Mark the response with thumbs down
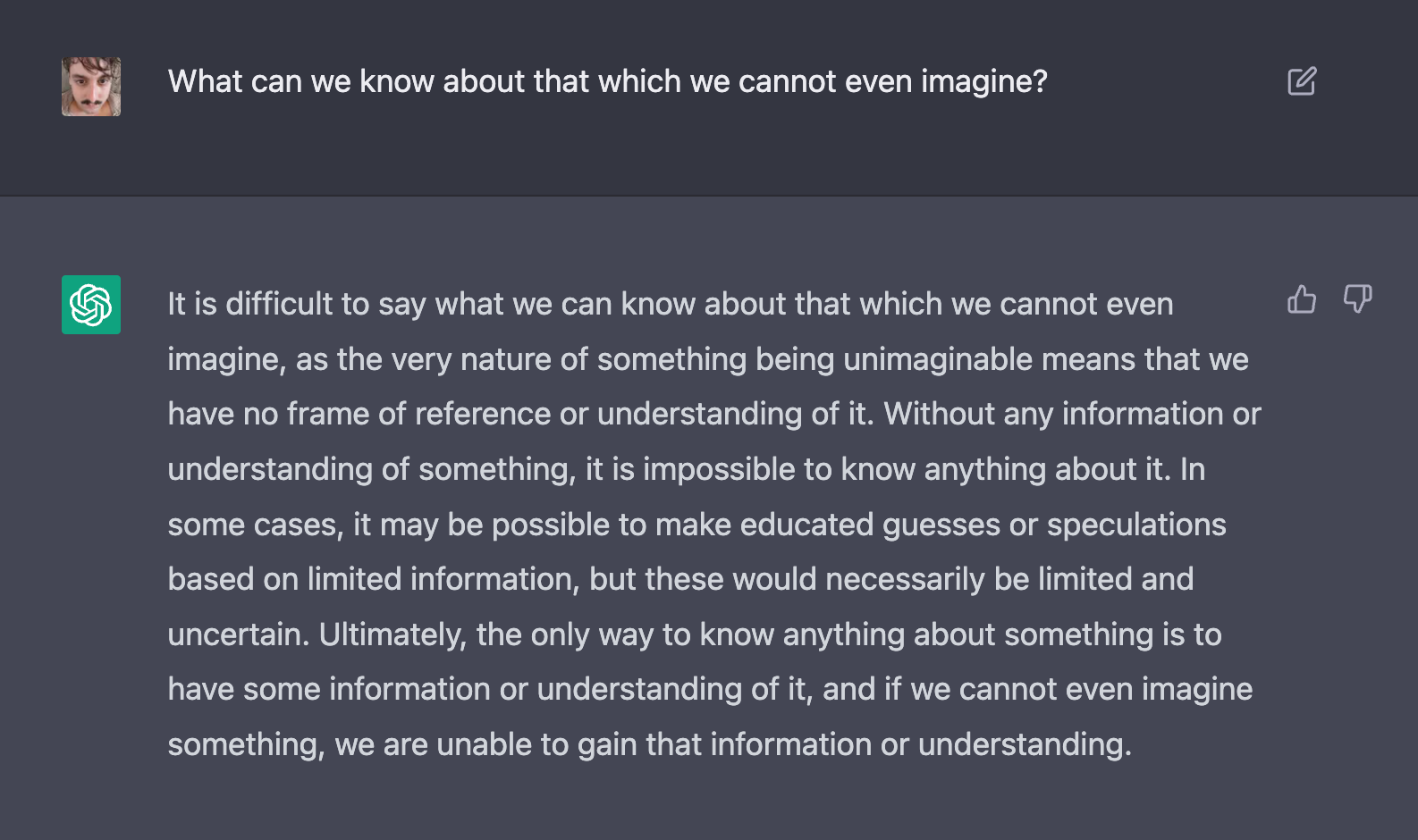 1357,298
